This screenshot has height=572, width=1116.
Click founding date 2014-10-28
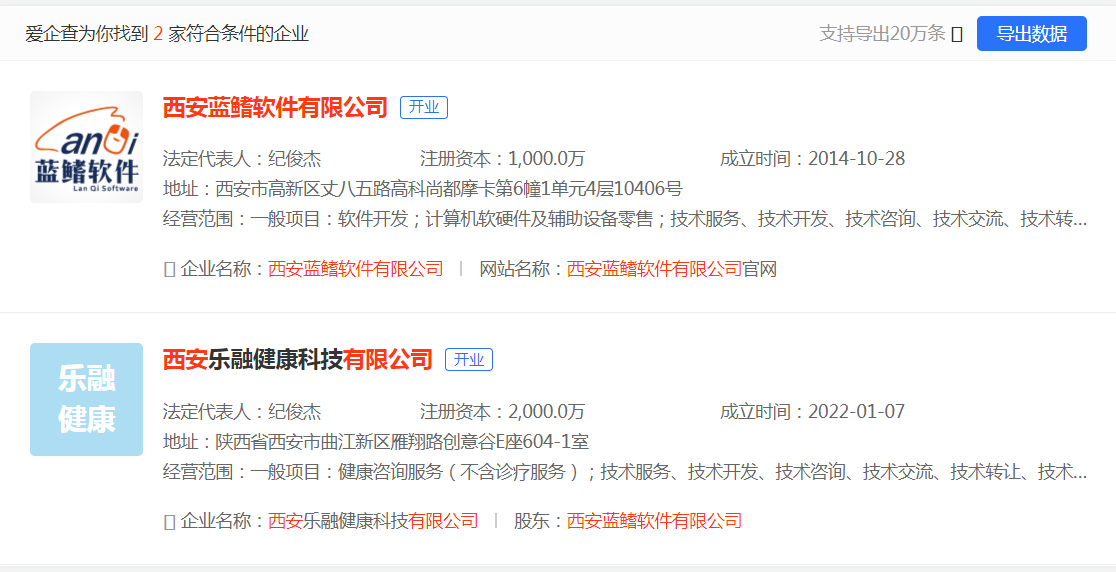(x=856, y=159)
